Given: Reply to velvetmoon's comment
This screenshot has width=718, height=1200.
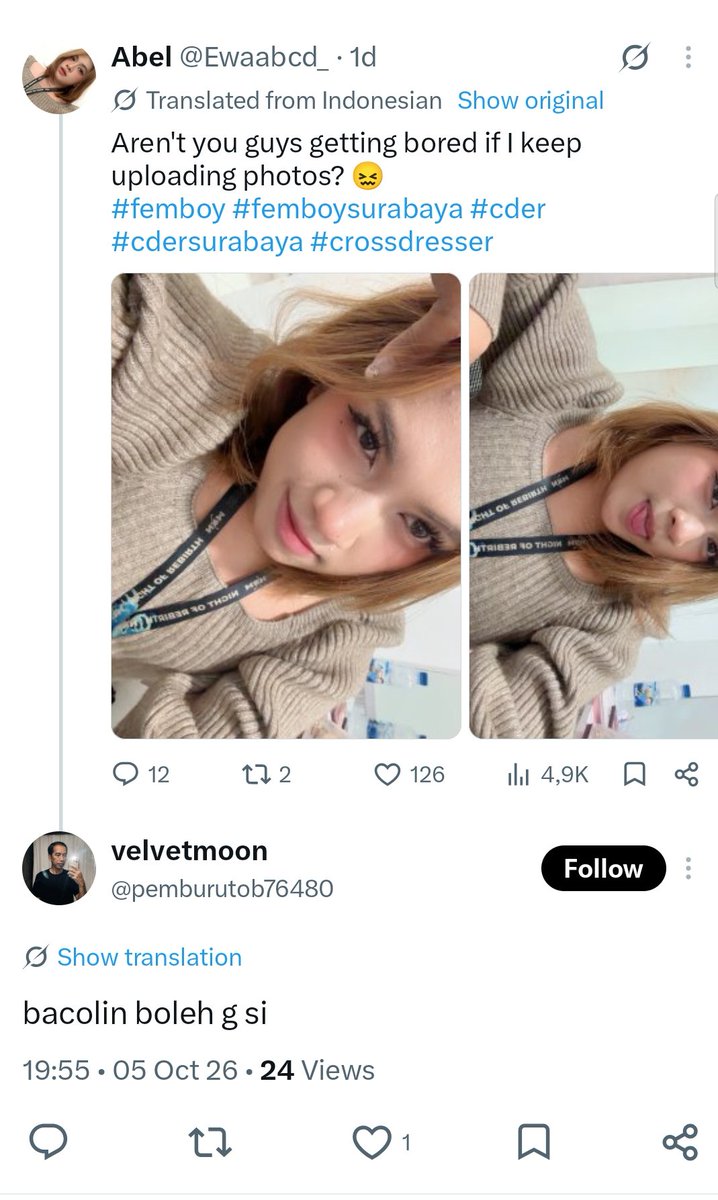Looking at the screenshot, I should tap(48, 1141).
